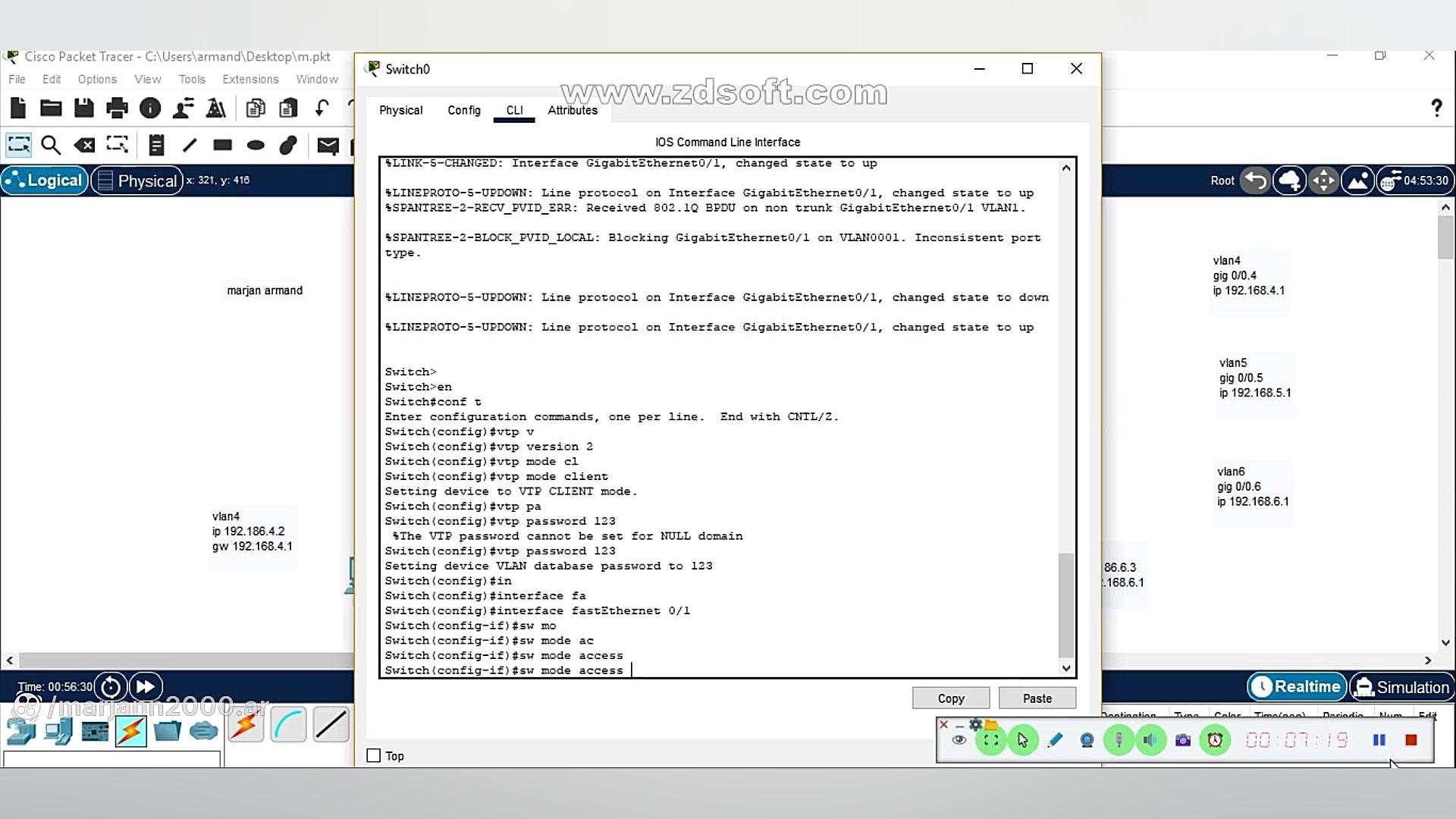Toggle recorder webcam overlay
Image resolution: width=1456 pixels, height=819 pixels.
[x=1087, y=740]
